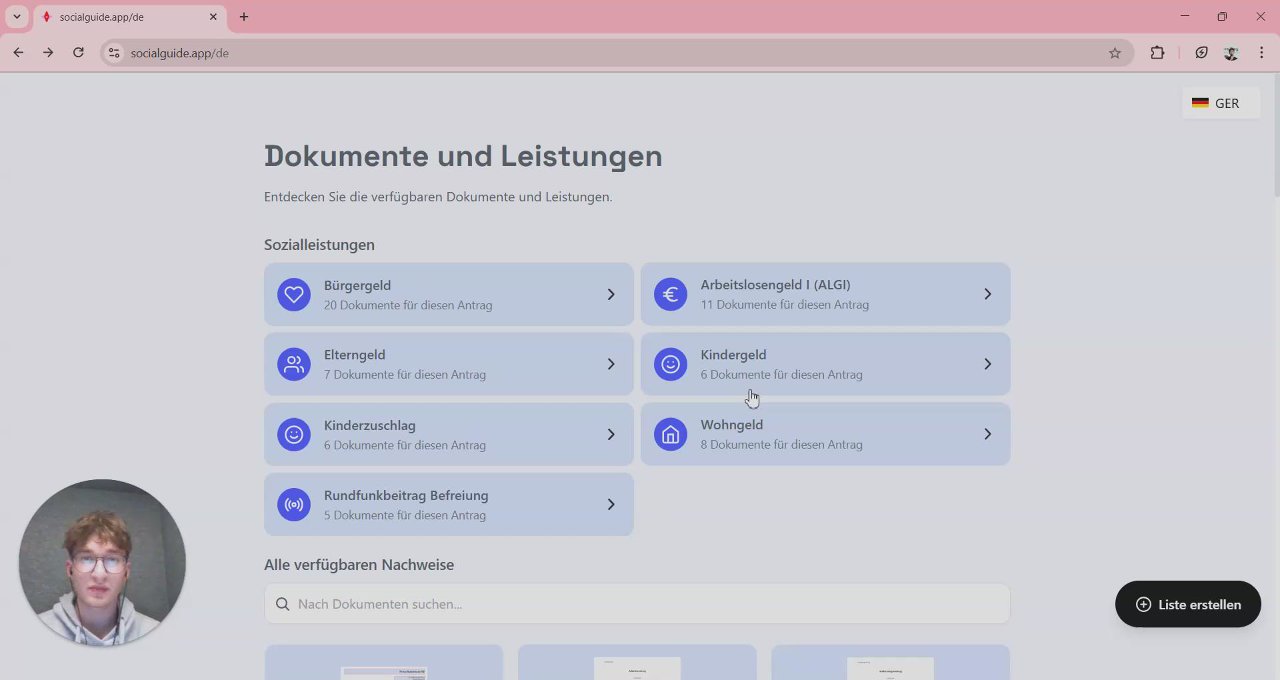Expand Elterngeld with its chevron arrow

[611, 365]
